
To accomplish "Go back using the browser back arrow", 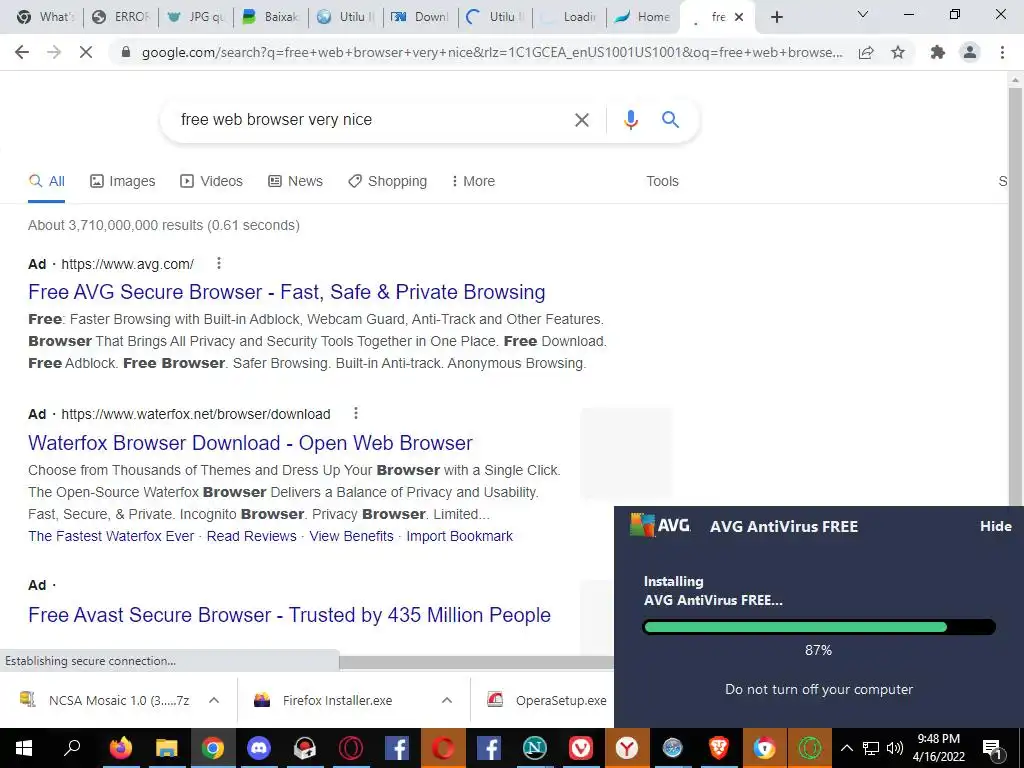I will click(x=22, y=52).
